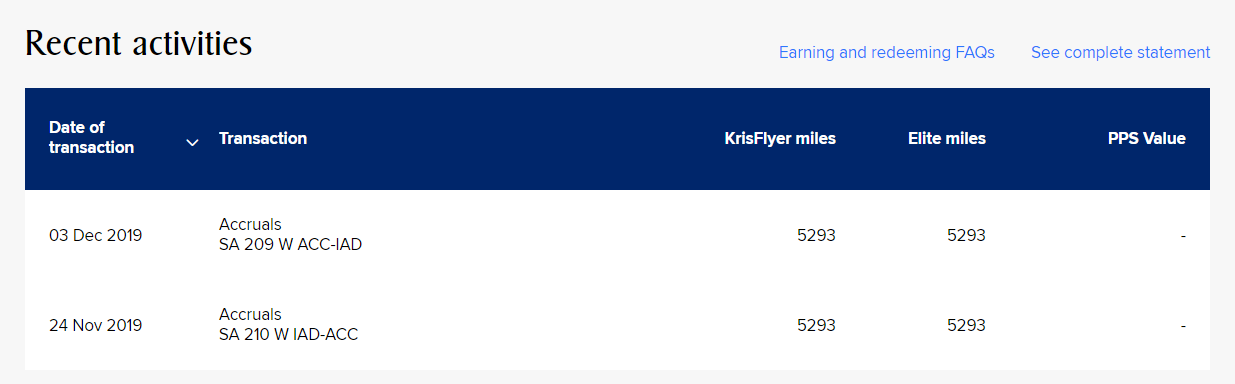The image size is (1235, 384).
Task: Select the Accruals label in 24 Nov row
Action: [x=250, y=314]
